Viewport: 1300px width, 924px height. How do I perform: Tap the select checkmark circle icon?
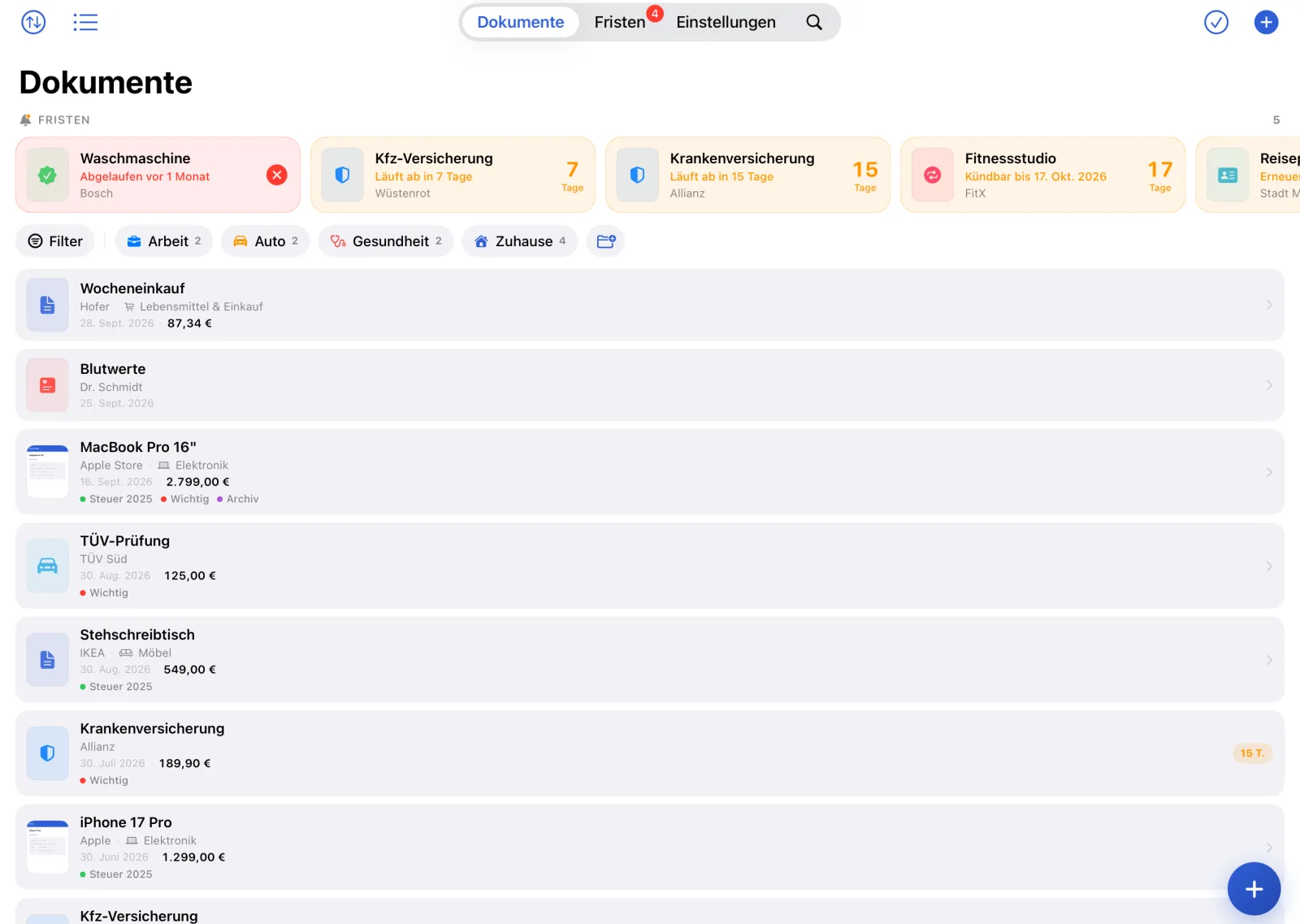click(x=1216, y=22)
